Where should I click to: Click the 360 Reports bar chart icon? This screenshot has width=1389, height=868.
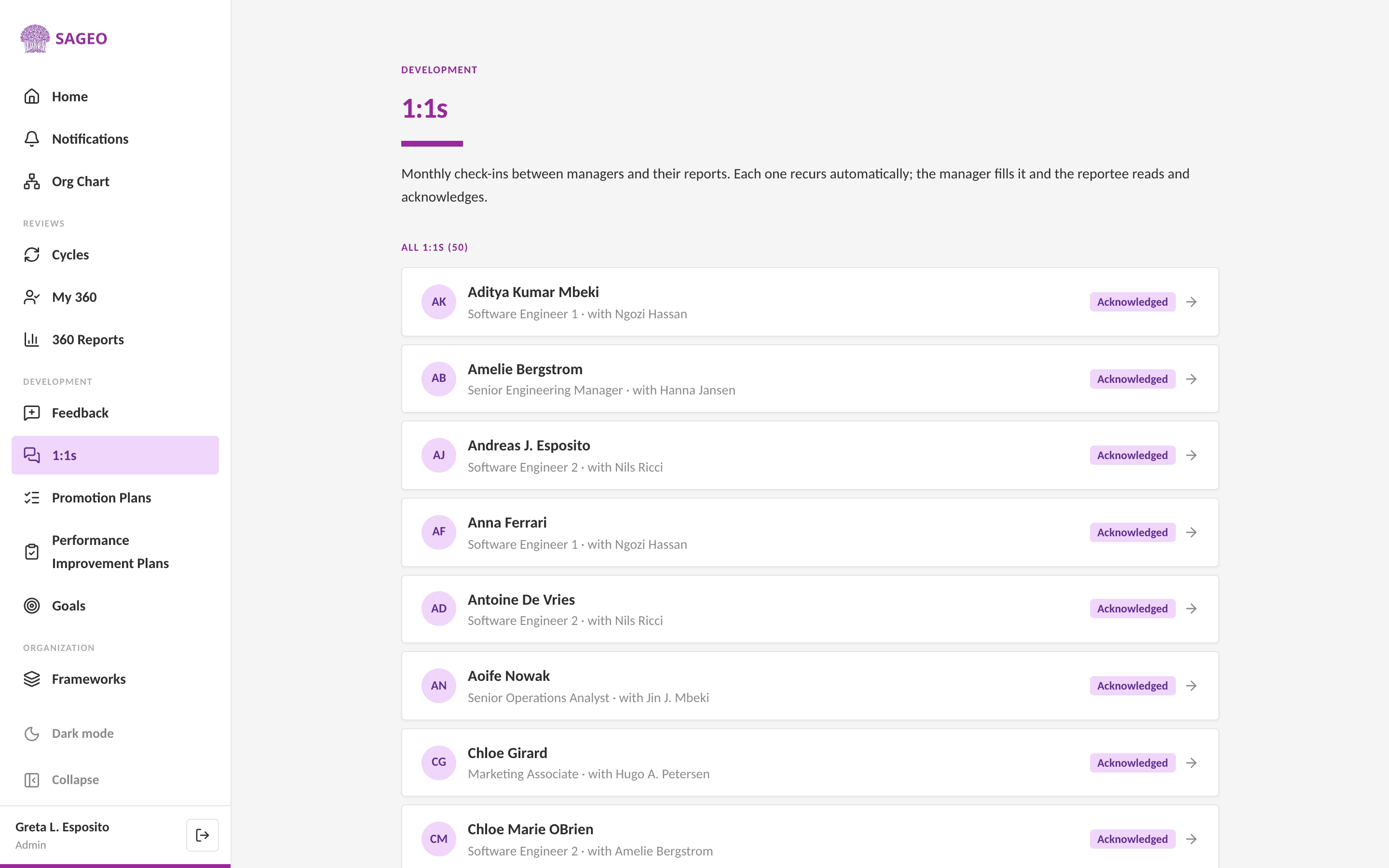click(x=31, y=340)
